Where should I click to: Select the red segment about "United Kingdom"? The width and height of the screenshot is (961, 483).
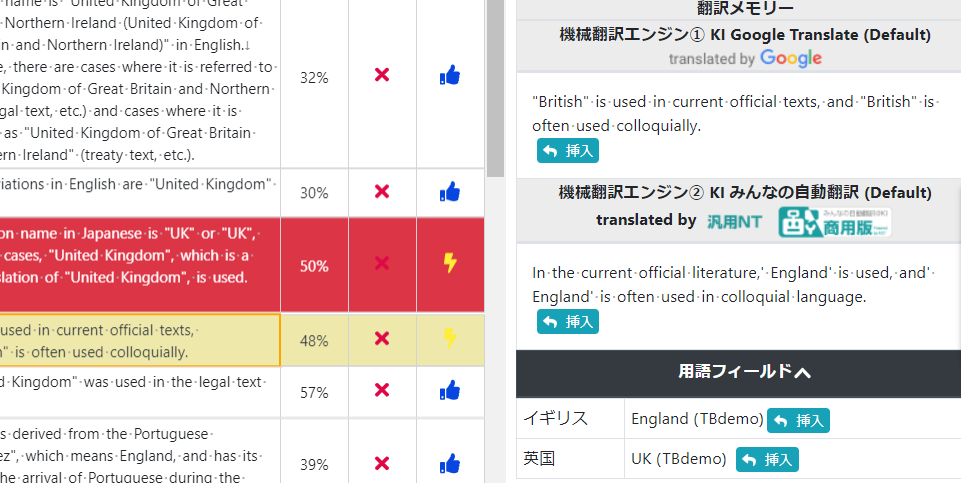pos(140,265)
